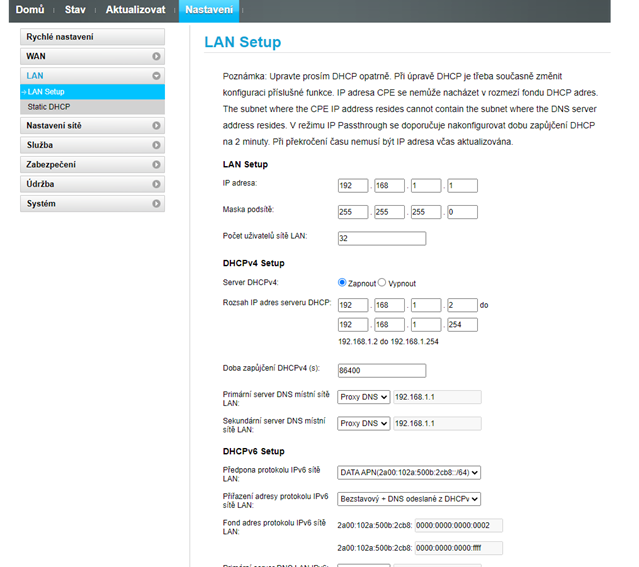Open primary DNS Proxy DNS dropdown
The image size is (639, 567).
click(363, 396)
